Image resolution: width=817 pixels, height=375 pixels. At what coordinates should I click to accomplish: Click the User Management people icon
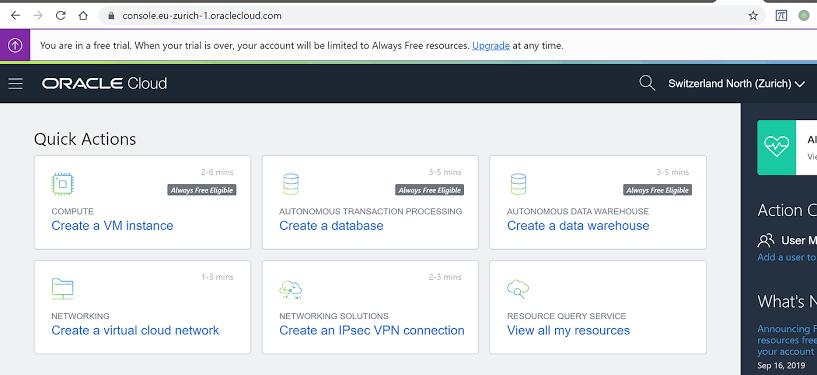766,240
